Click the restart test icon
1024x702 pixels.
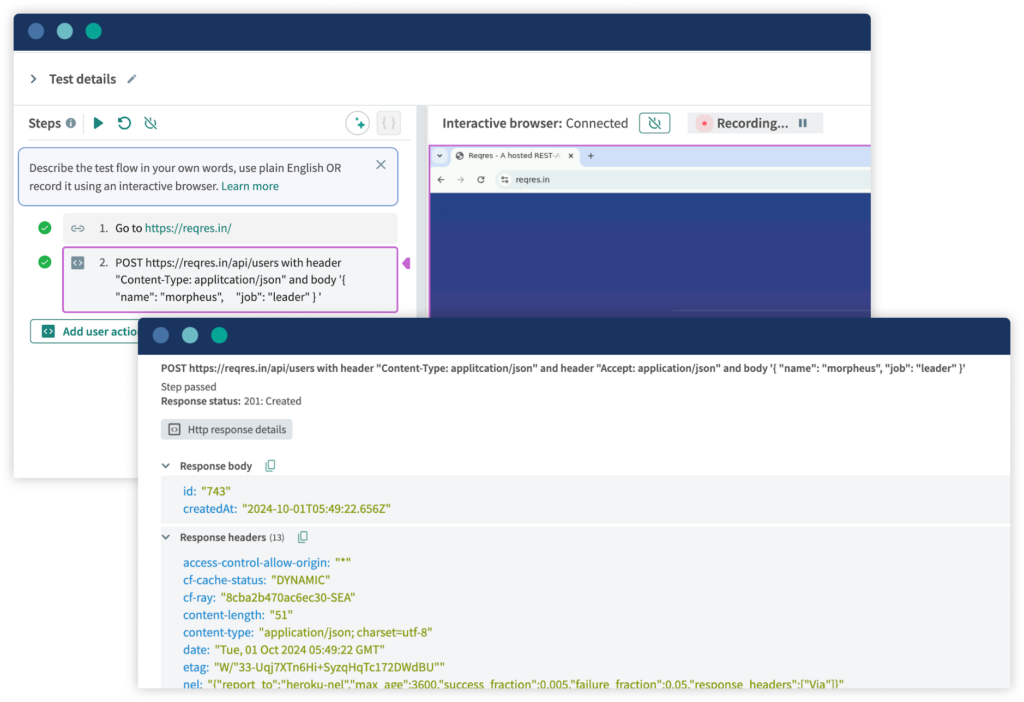125,122
